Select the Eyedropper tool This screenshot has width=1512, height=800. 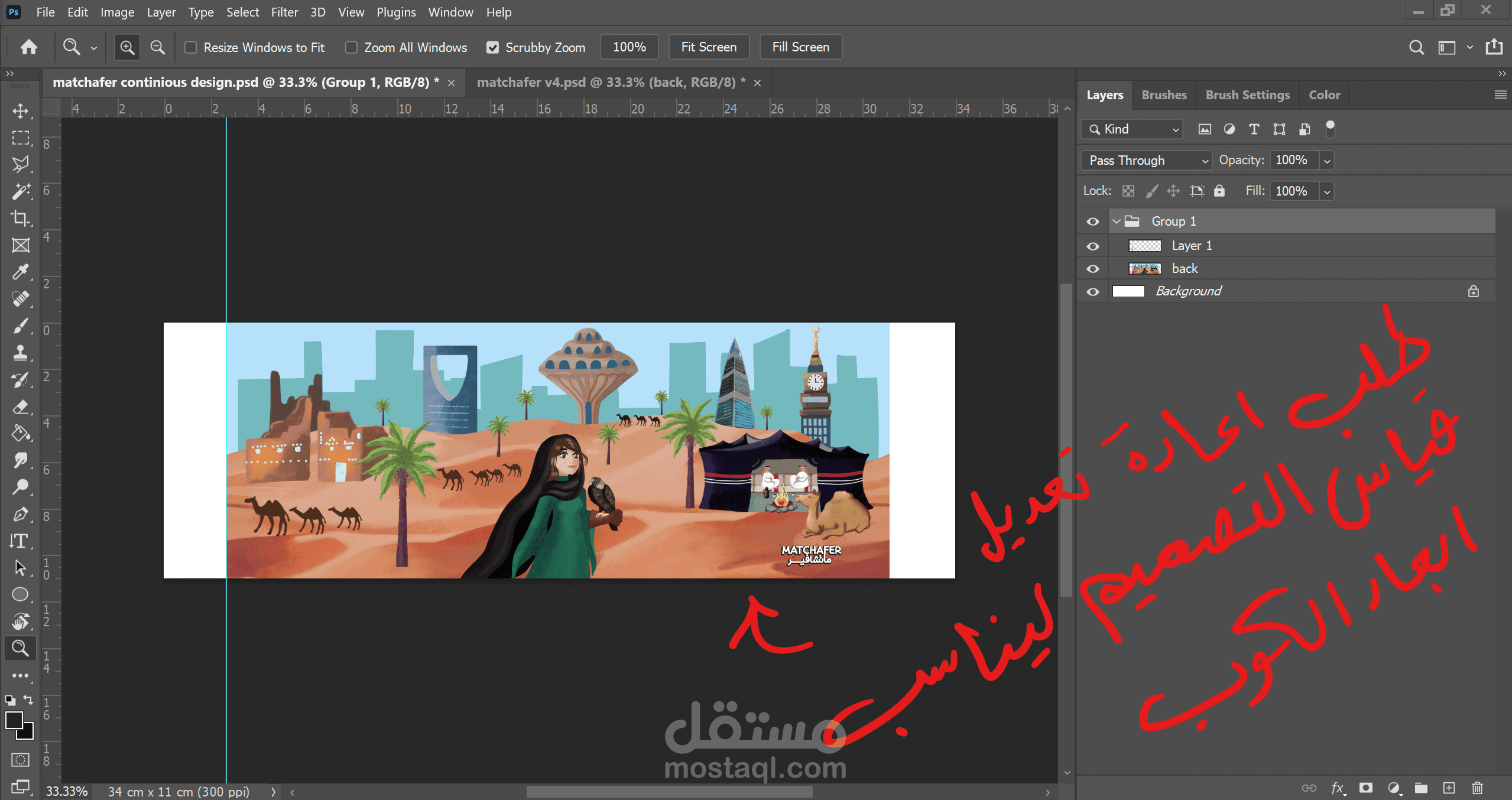(x=21, y=272)
